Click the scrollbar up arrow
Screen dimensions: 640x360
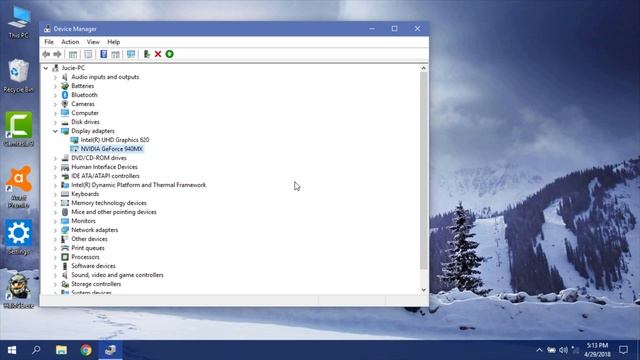(424, 68)
